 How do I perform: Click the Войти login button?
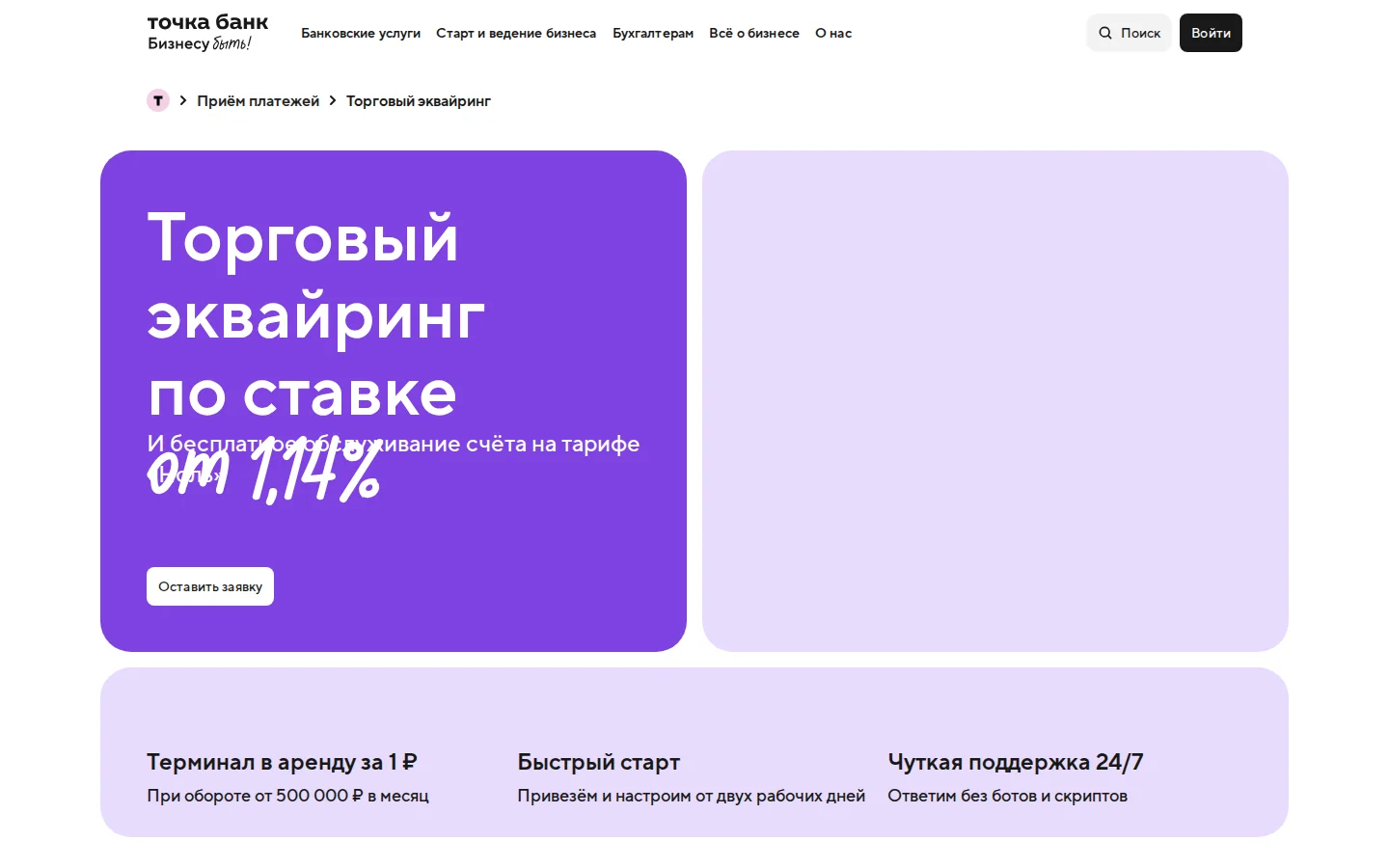[1211, 33]
